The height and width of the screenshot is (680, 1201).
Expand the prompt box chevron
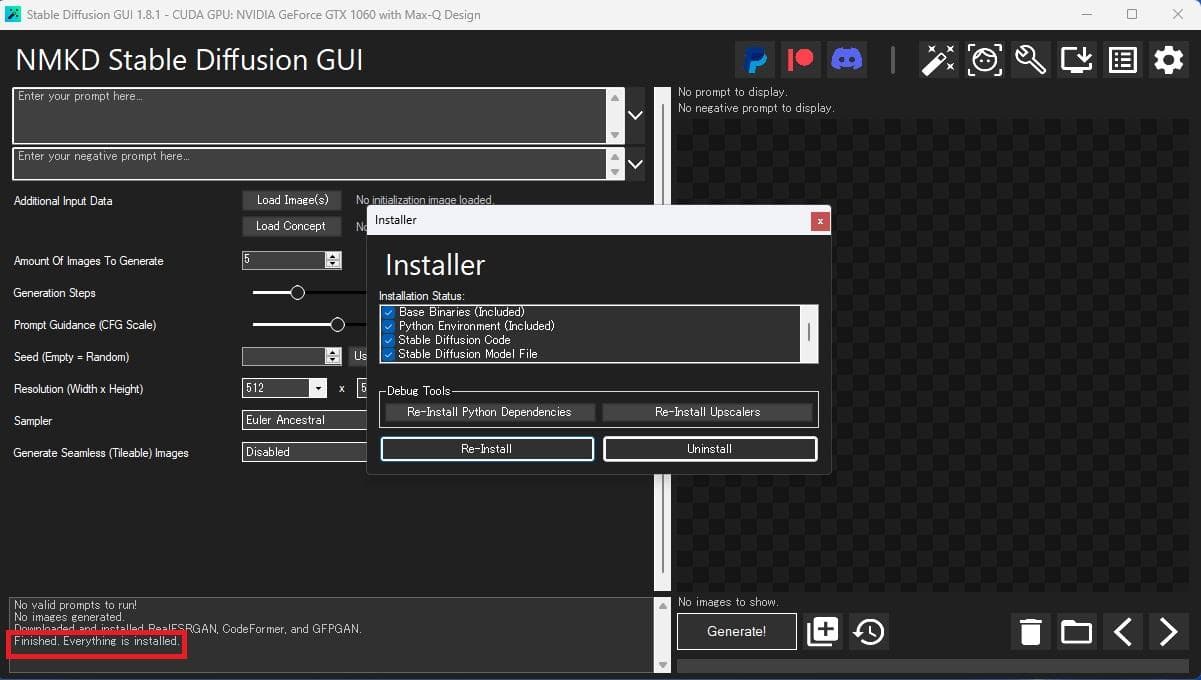(x=635, y=115)
